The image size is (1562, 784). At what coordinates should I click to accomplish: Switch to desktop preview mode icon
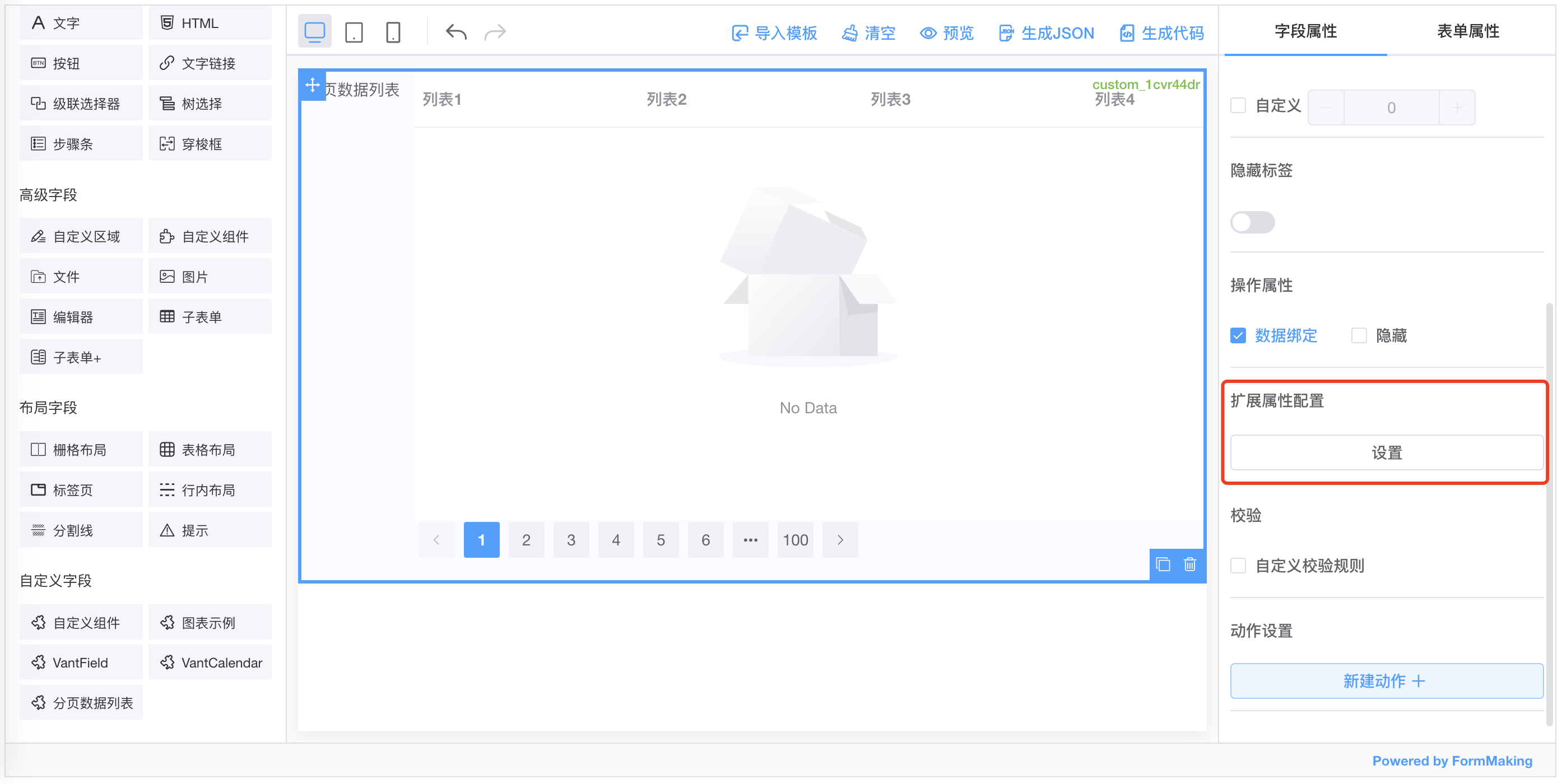(x=315, y=31)
